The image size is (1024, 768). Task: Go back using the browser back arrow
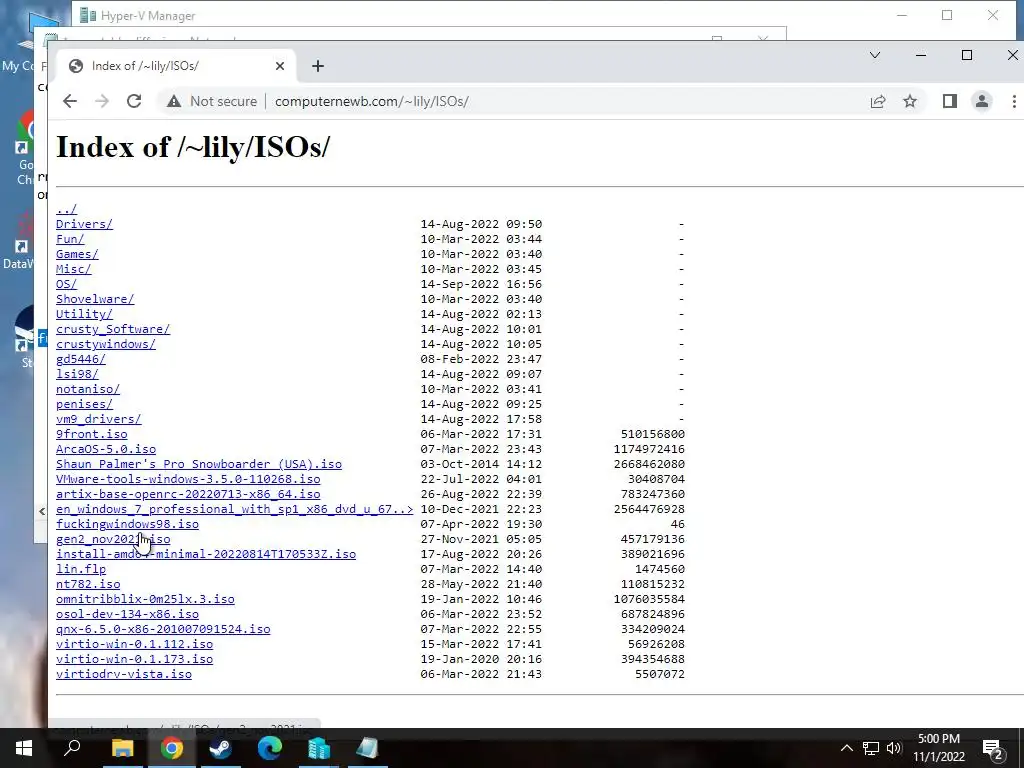click(70, 101)
